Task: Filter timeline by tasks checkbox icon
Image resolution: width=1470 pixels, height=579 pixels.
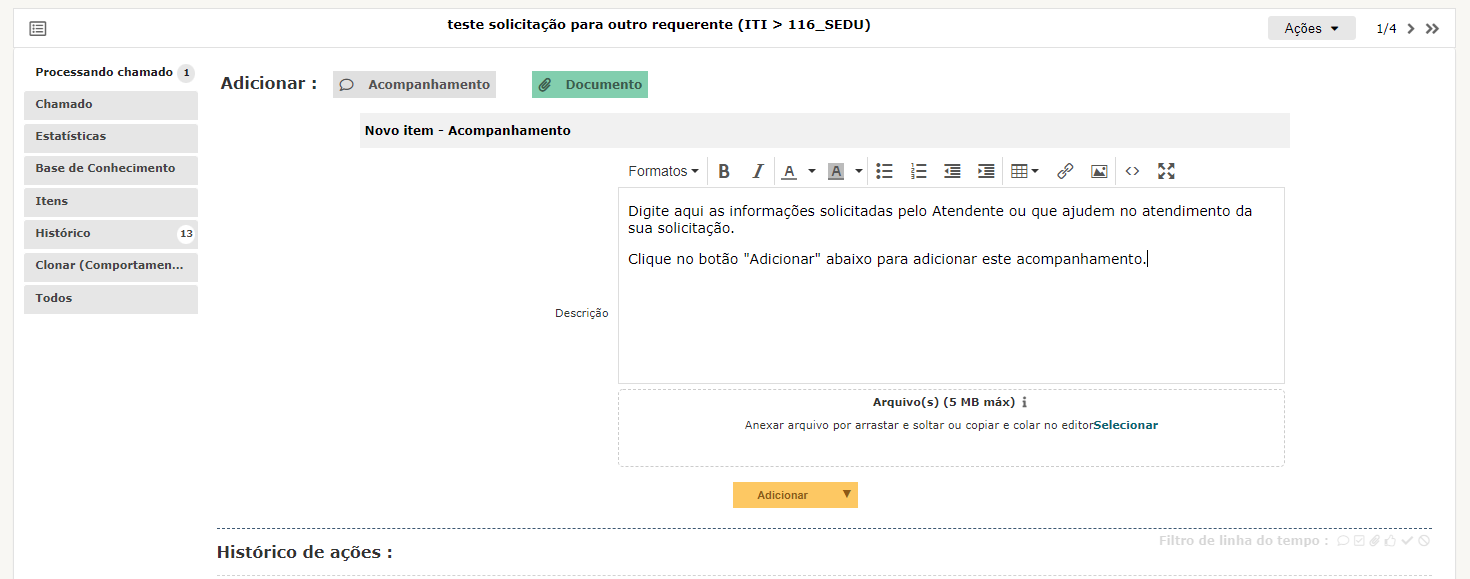Action: (1359, 541)
